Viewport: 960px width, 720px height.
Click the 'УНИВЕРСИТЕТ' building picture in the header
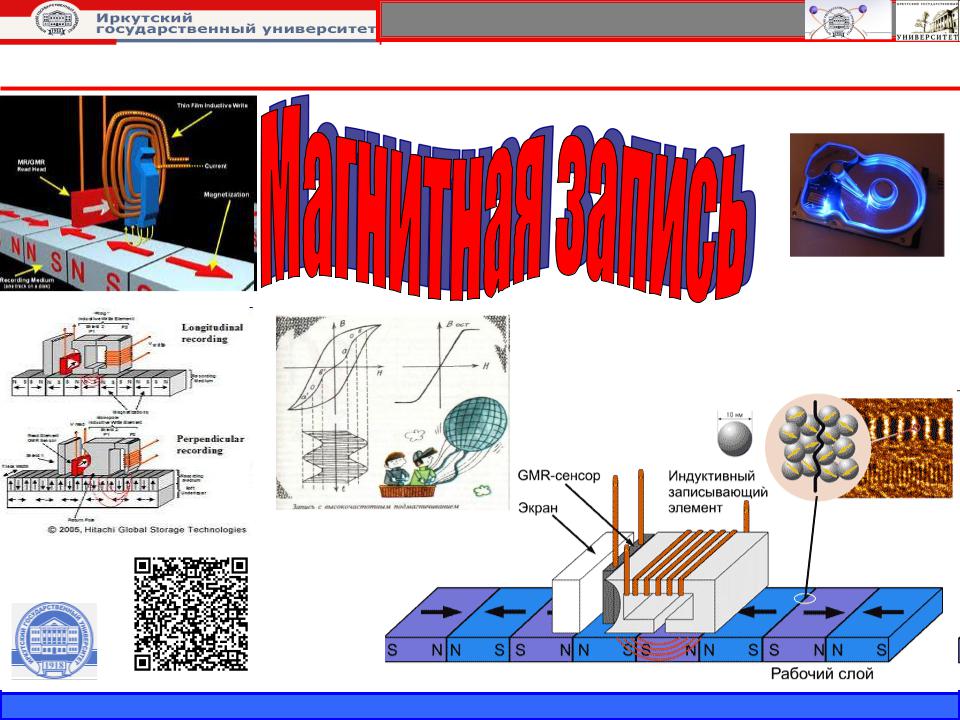927,21
